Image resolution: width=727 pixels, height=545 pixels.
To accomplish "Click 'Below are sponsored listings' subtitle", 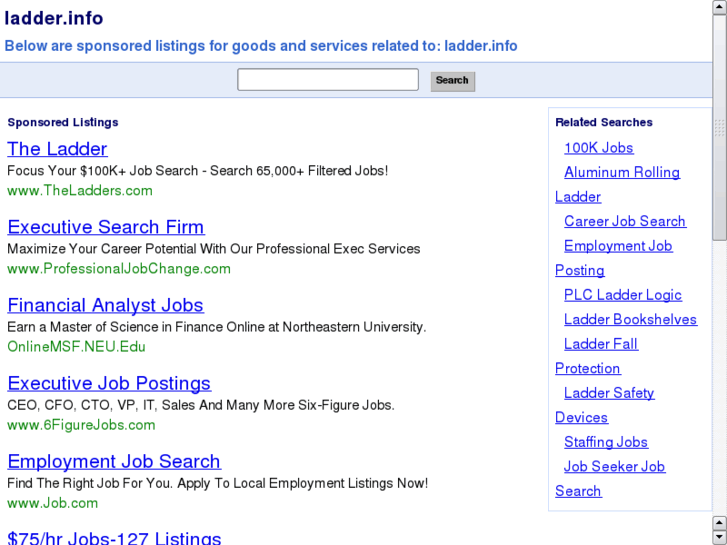I will click(261, 46).
